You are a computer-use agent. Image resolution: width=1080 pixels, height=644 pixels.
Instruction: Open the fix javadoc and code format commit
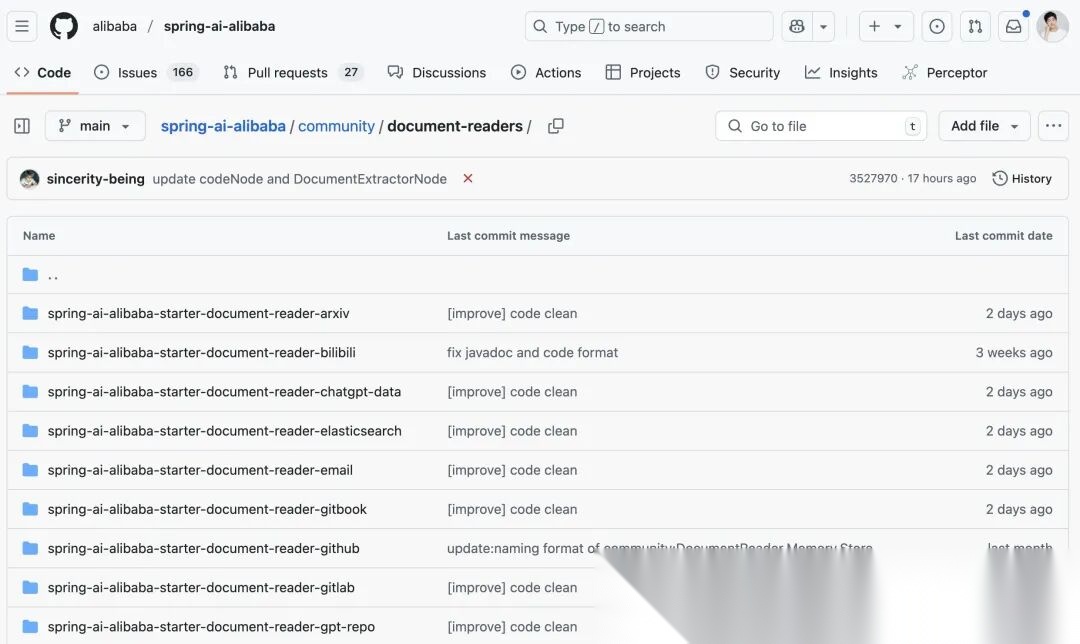coord(532,353)
